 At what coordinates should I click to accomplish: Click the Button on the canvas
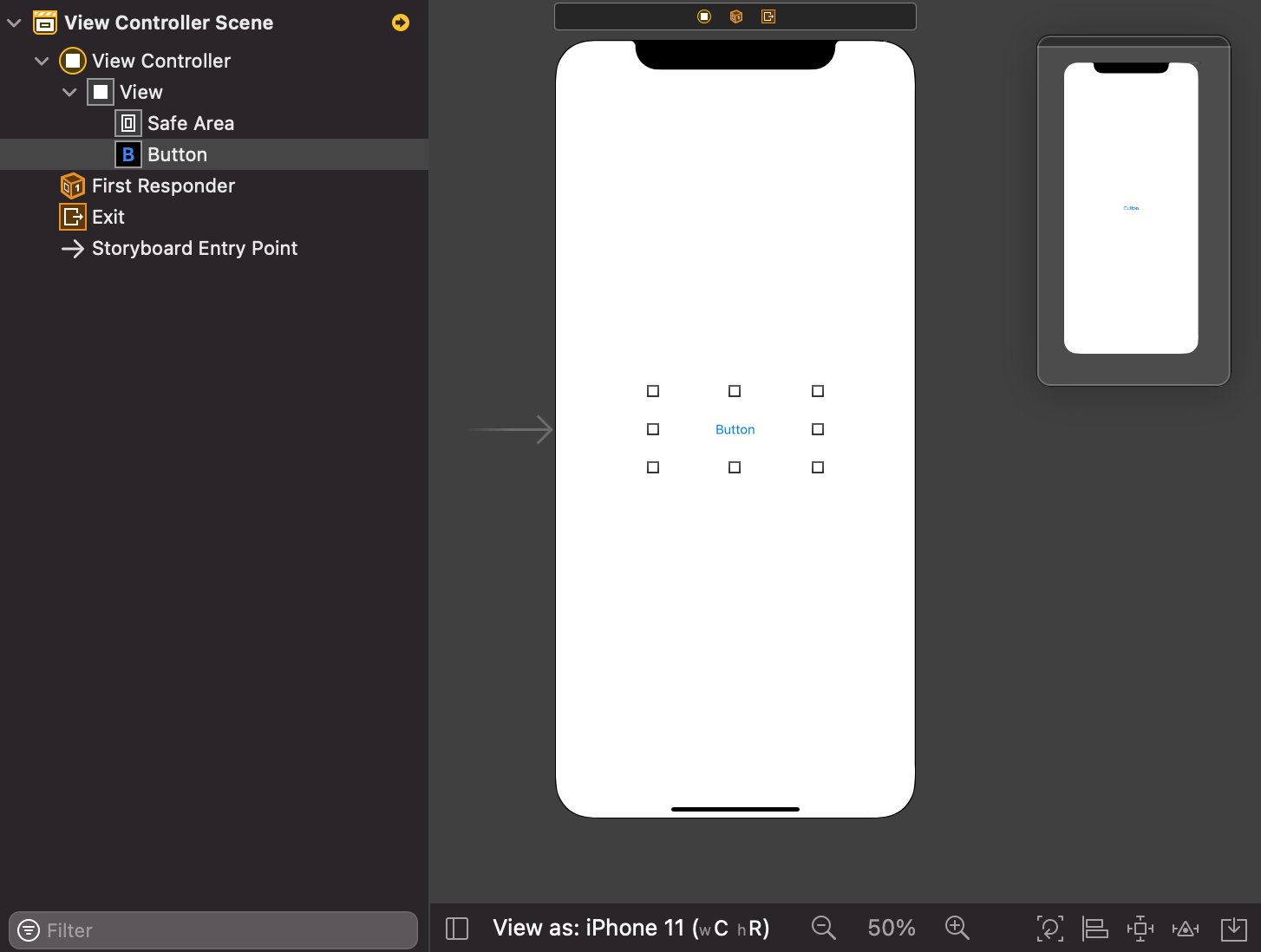pyautogui.click(x=735, y=429)
